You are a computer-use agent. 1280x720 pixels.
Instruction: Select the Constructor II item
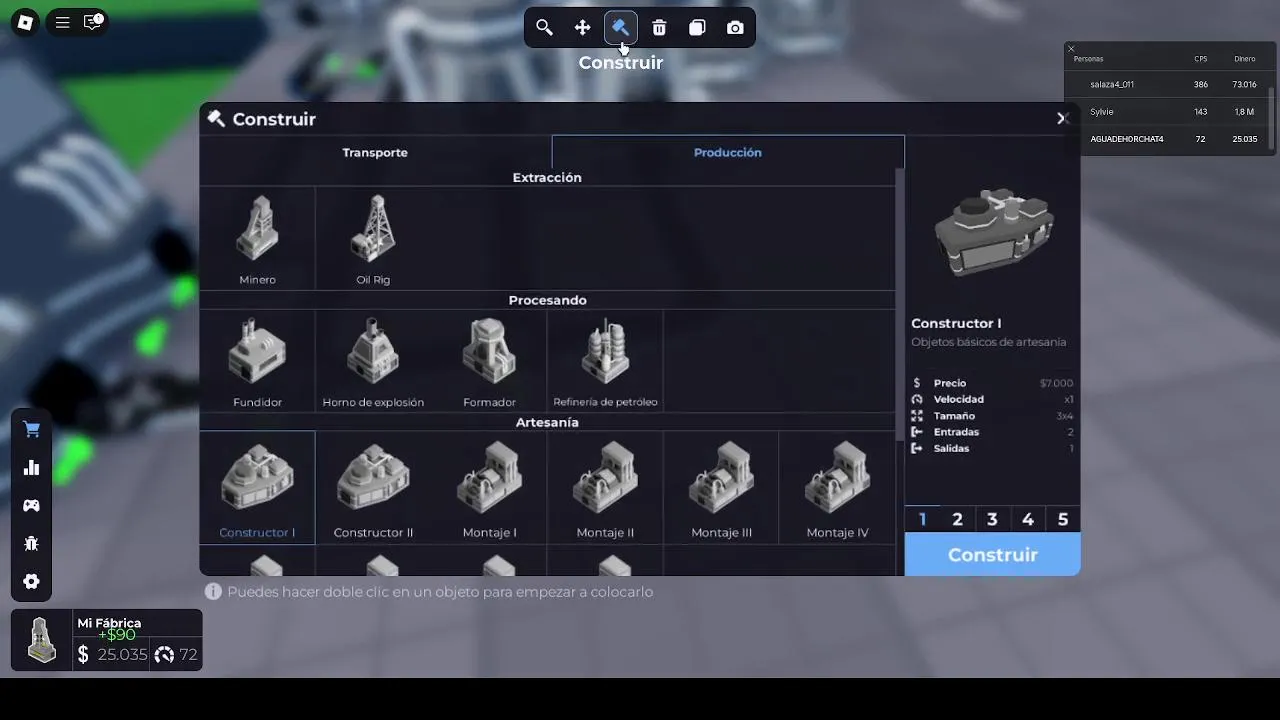(373, 487)
